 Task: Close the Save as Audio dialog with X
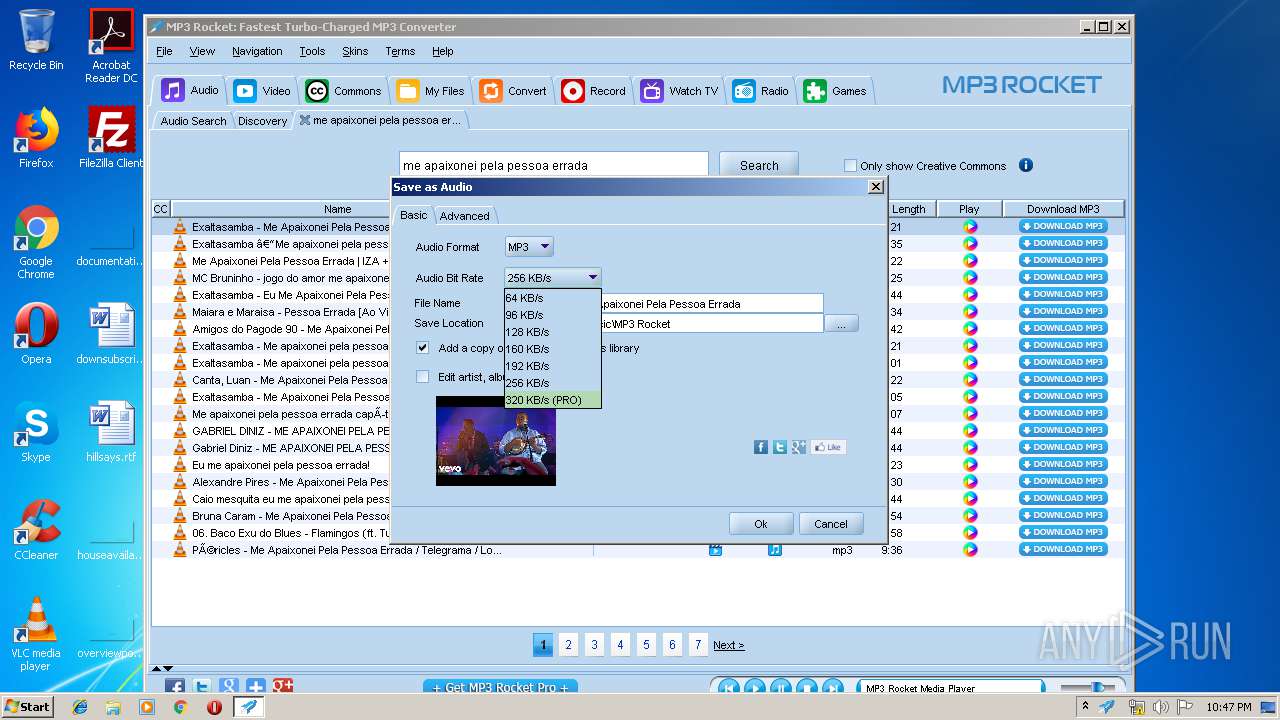pyautogui.click(x=875, y=187)
